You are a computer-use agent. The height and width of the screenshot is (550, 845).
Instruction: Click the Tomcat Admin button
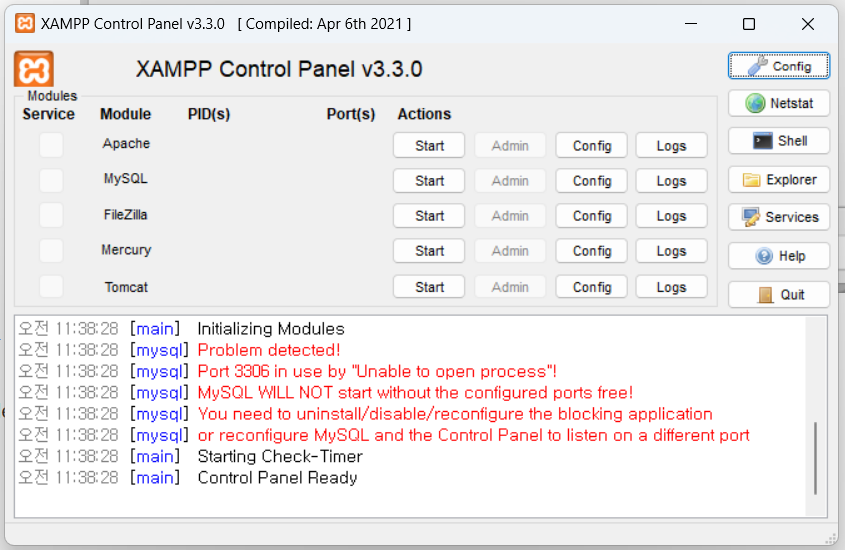510,287
